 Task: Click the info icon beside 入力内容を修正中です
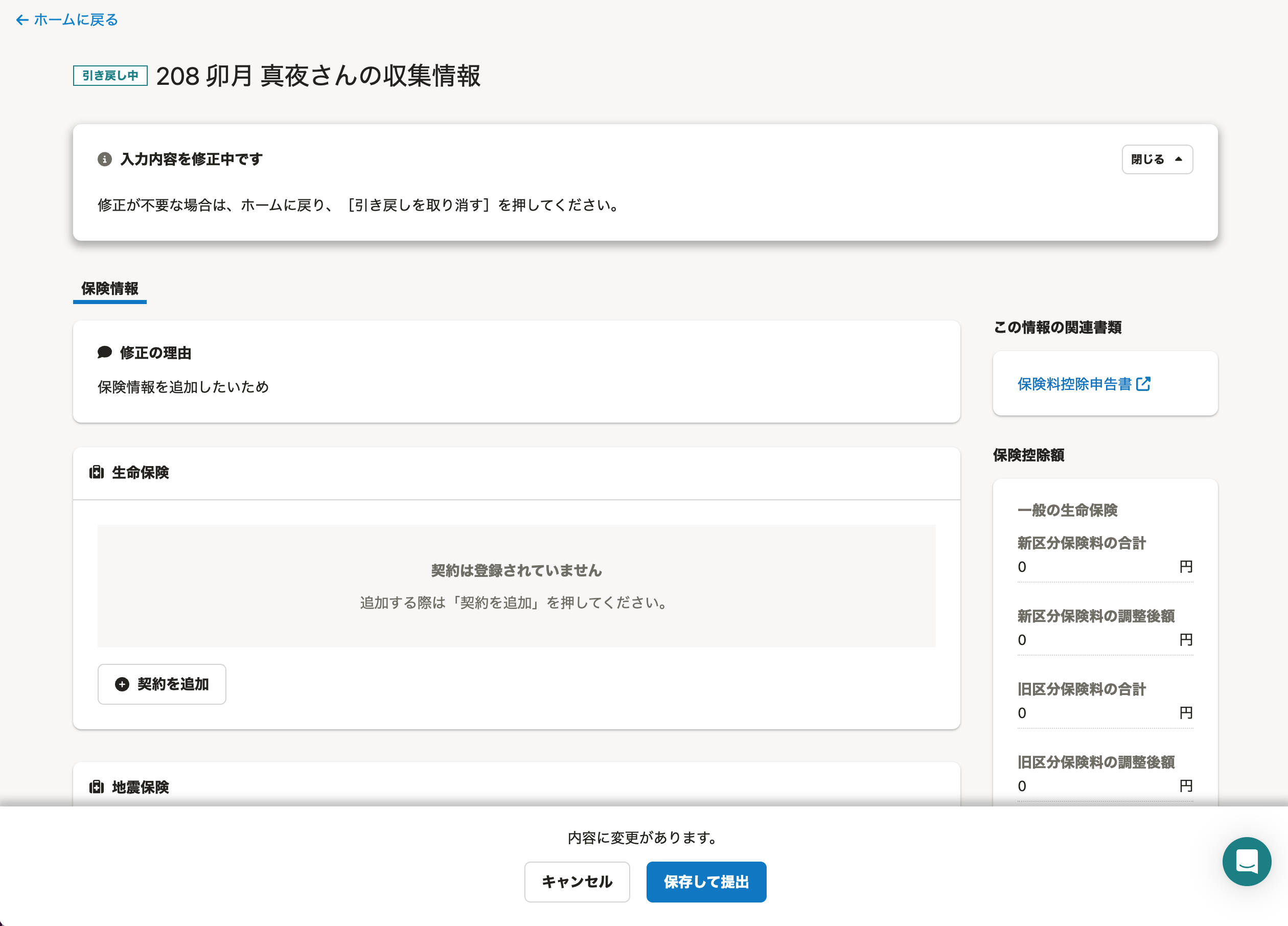(104, 159)
